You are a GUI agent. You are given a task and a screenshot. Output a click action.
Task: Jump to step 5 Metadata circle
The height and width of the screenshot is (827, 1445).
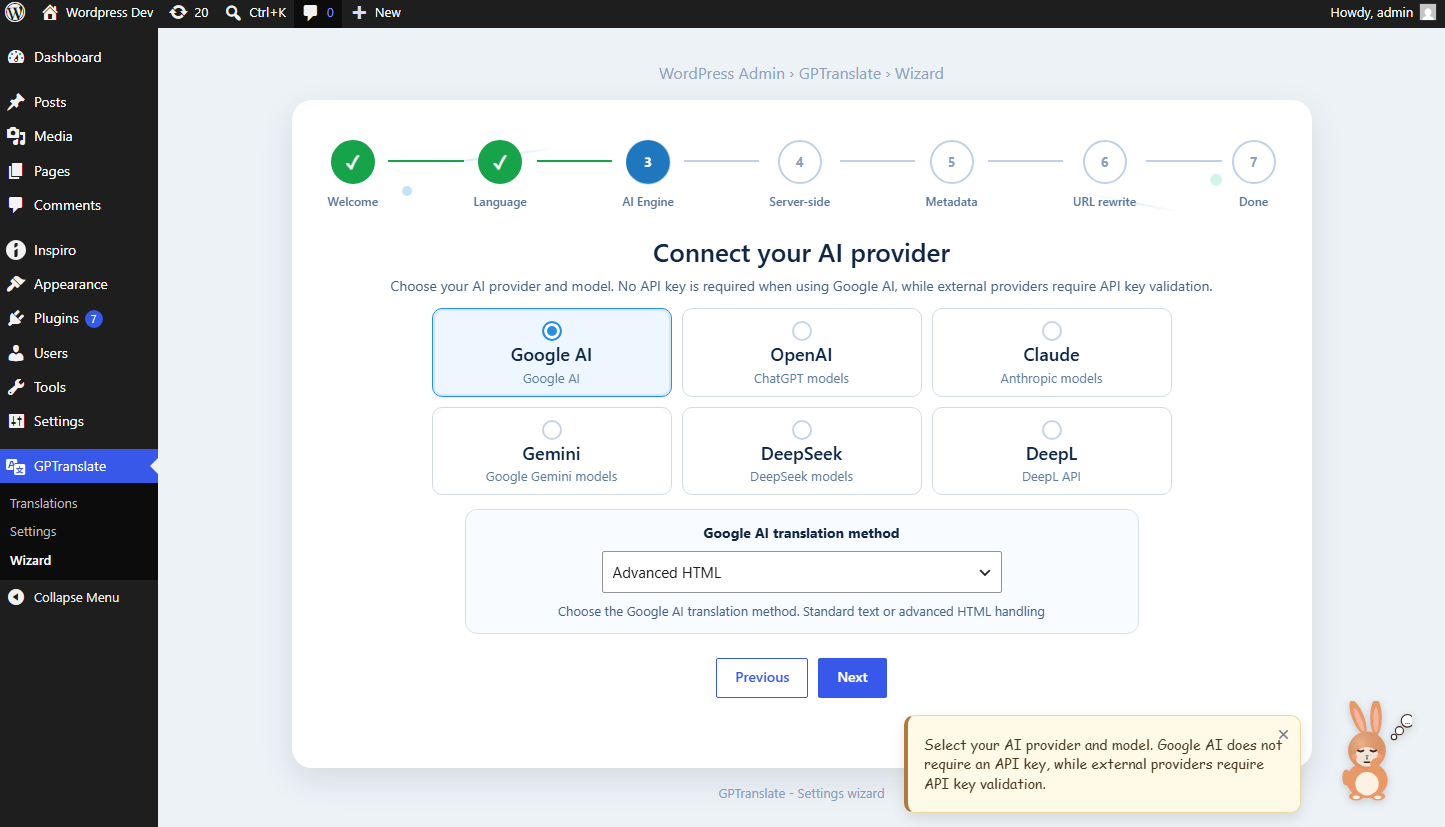952,162
